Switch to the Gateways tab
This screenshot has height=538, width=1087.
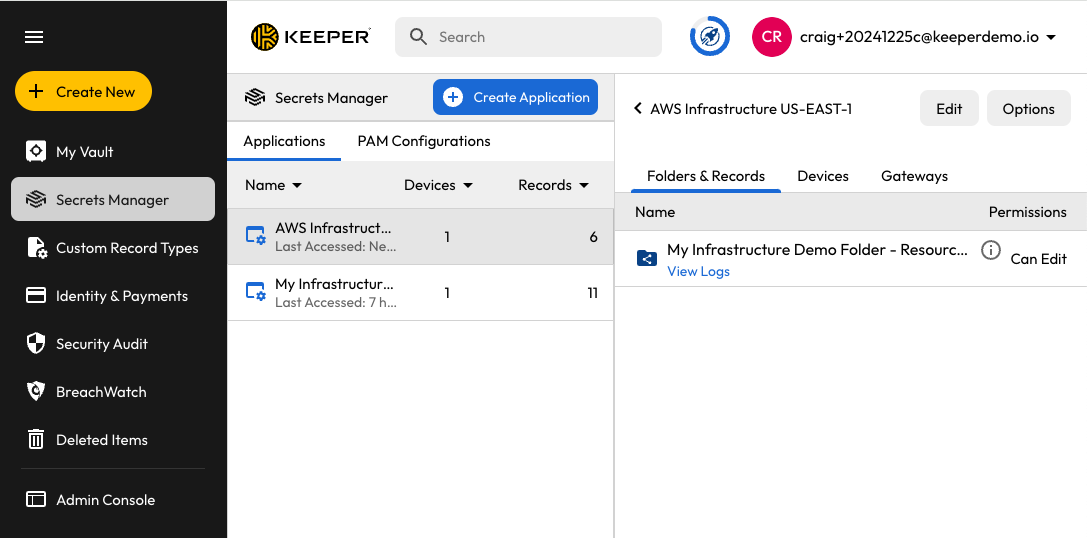click(914, 176)
